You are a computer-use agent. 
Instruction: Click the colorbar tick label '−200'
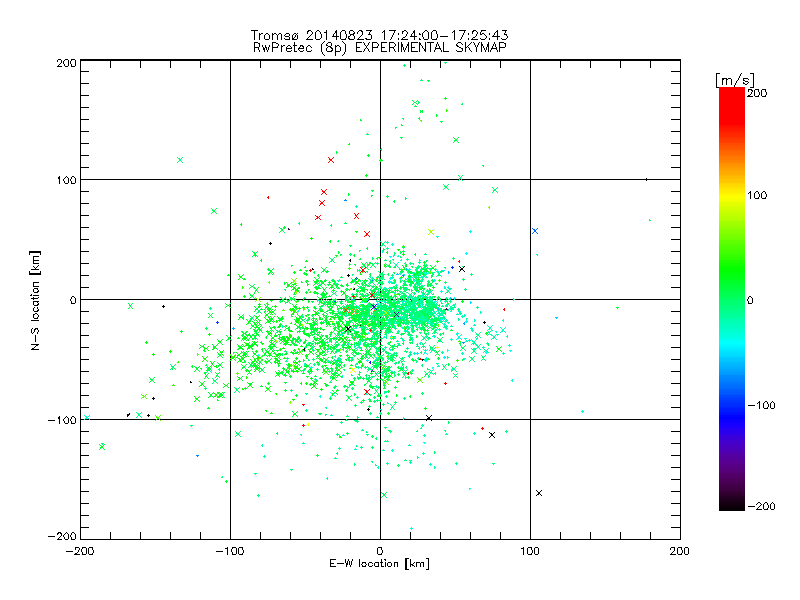point(761,506)
